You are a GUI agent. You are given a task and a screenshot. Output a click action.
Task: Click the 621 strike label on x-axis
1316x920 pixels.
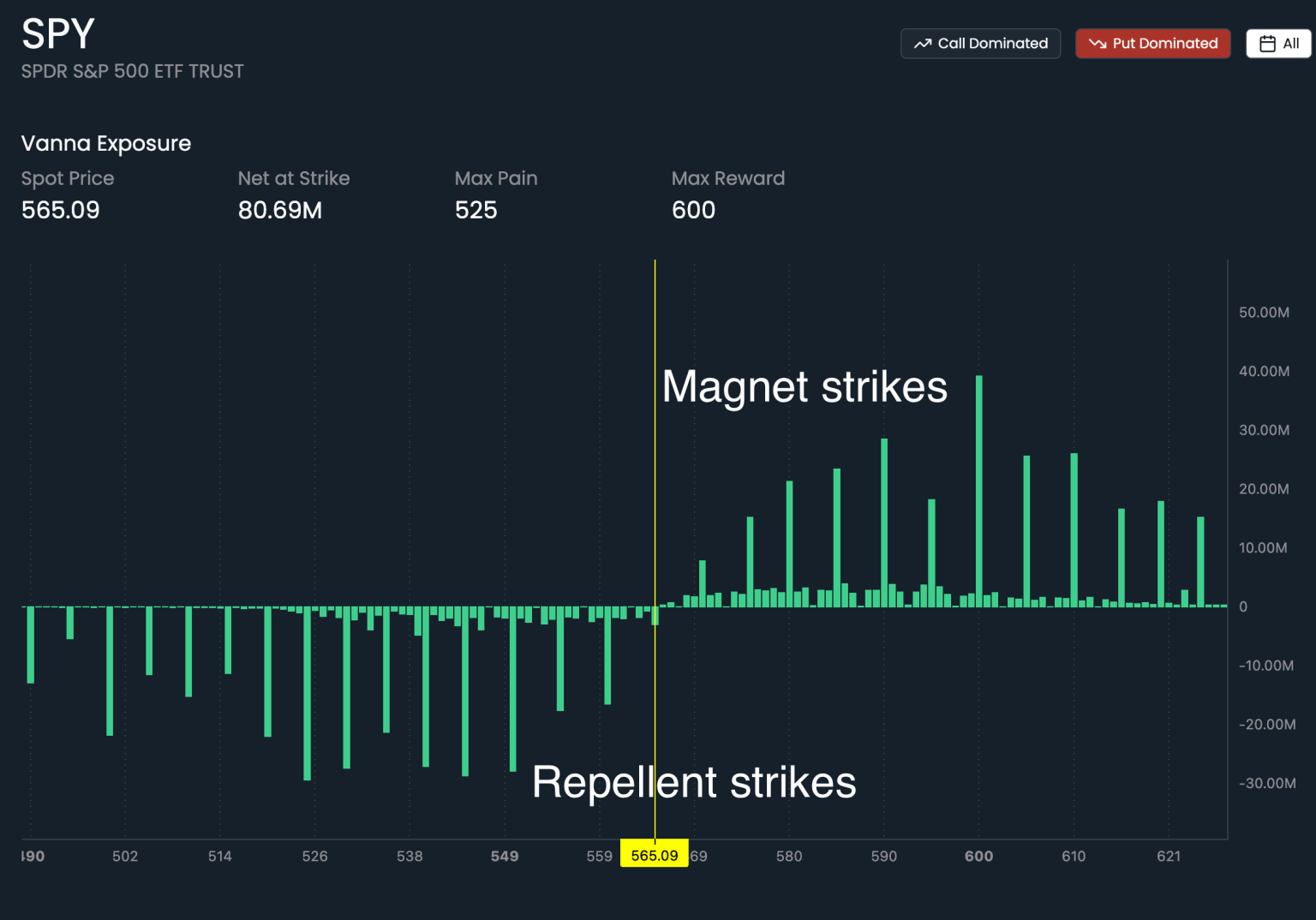pos(1169,856)
